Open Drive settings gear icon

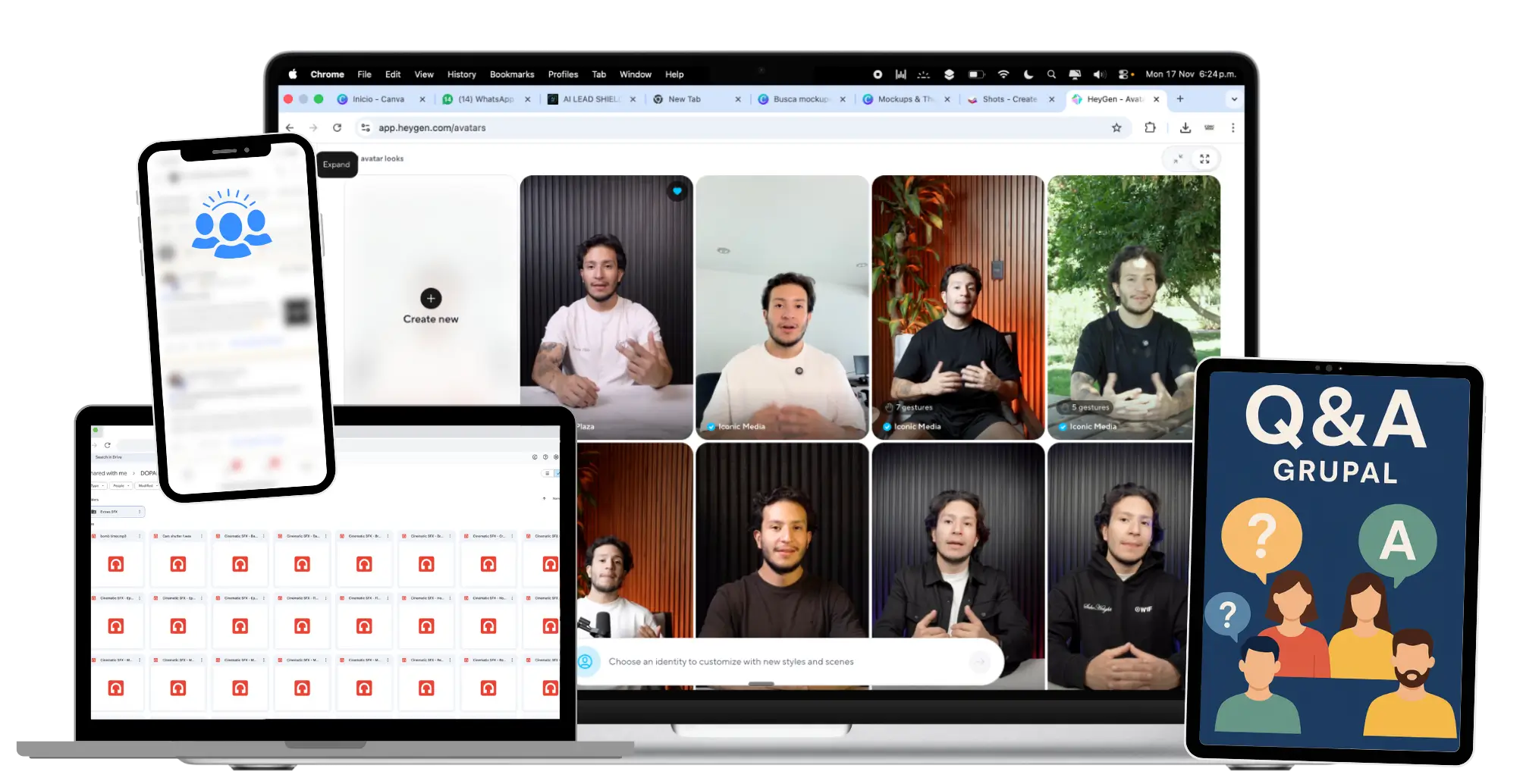click(x=556, y=457)
